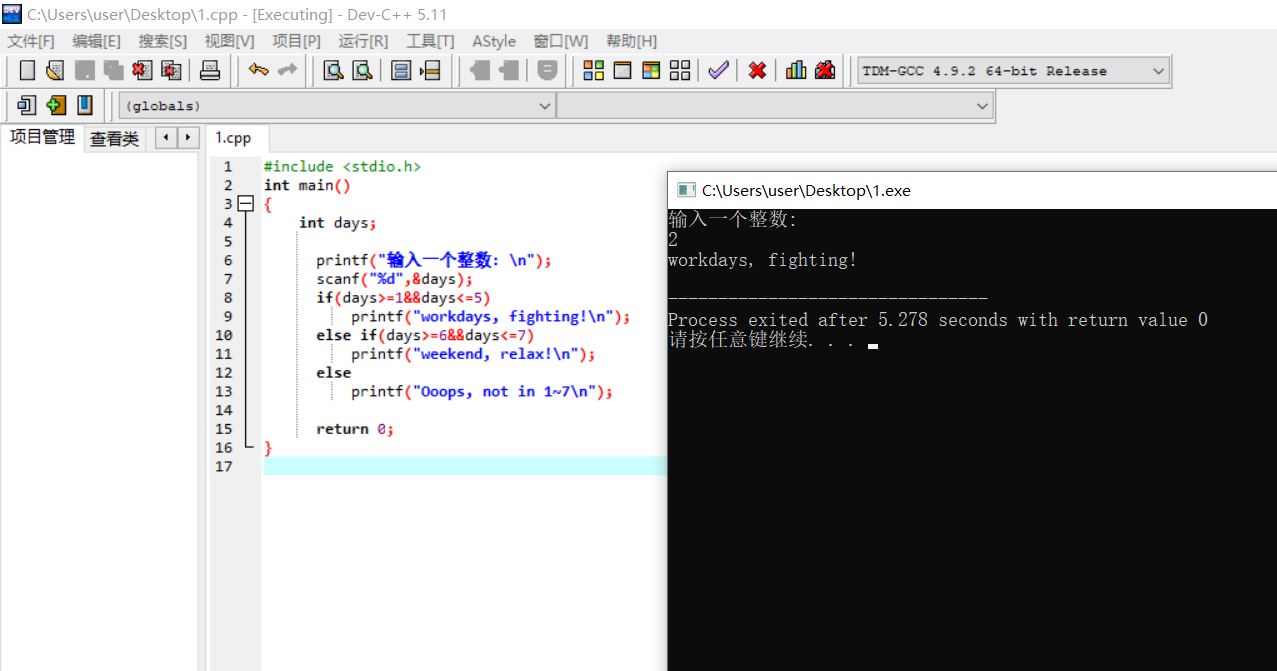Open the AStyle menu
The height and width of the screenshot is (671, 1277).
pyautogui.click(x=494, y=41)
